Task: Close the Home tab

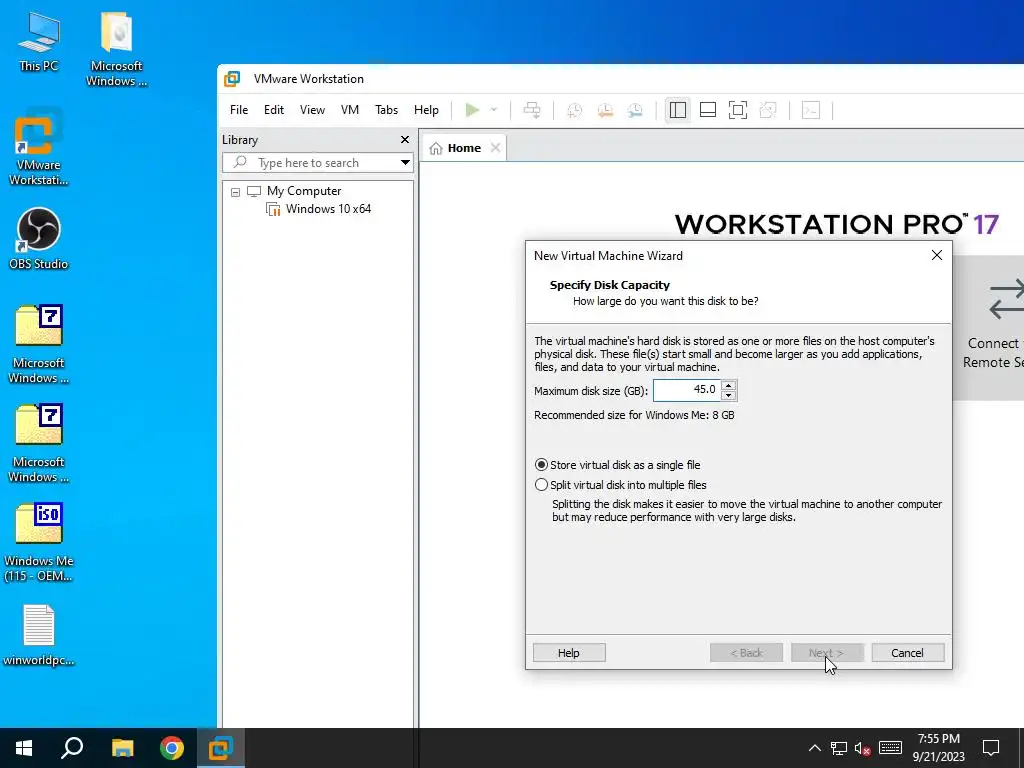Action: [496, 148]
